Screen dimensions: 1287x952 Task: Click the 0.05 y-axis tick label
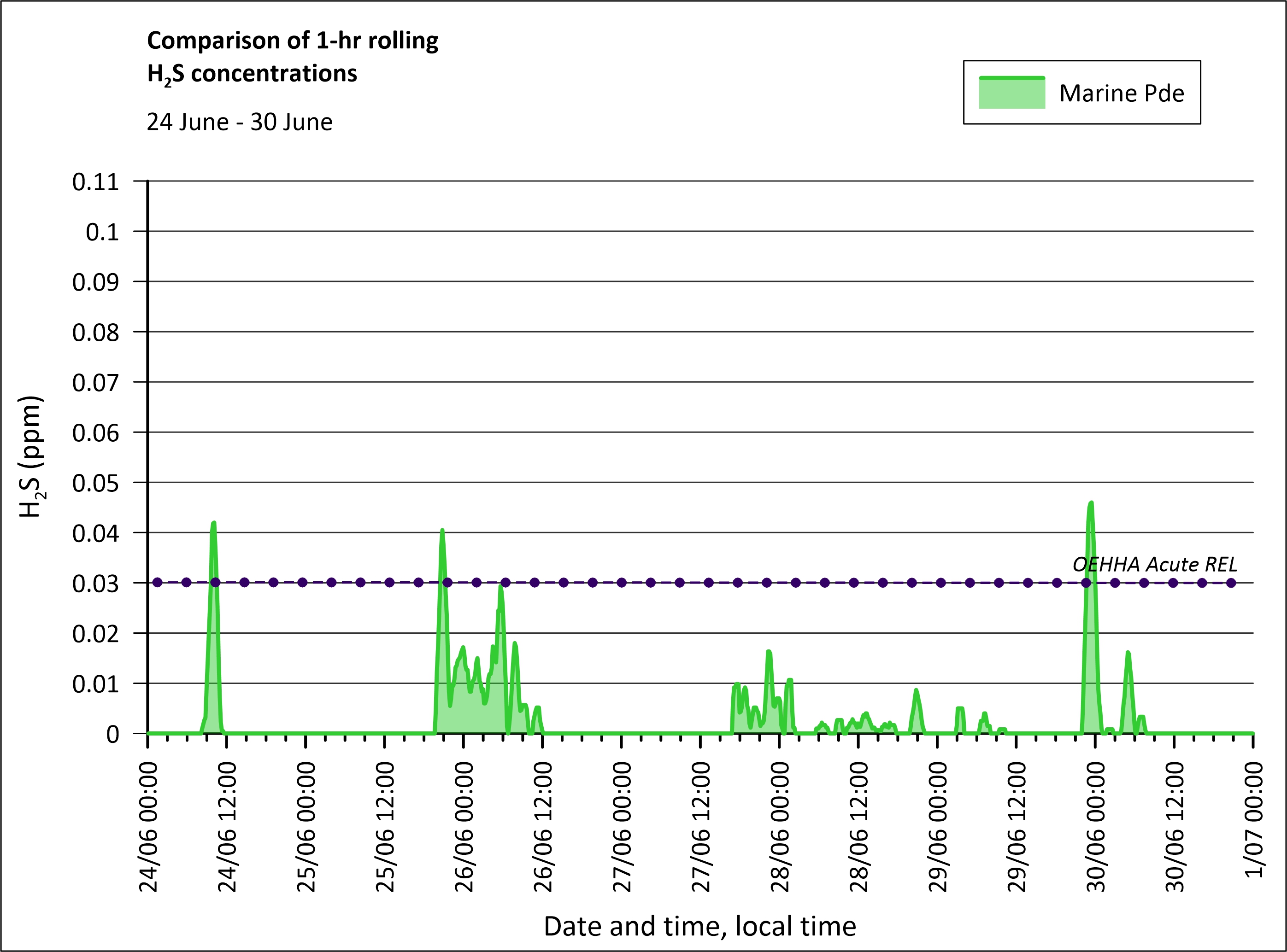pyautogui.click(x=96, y=483)
